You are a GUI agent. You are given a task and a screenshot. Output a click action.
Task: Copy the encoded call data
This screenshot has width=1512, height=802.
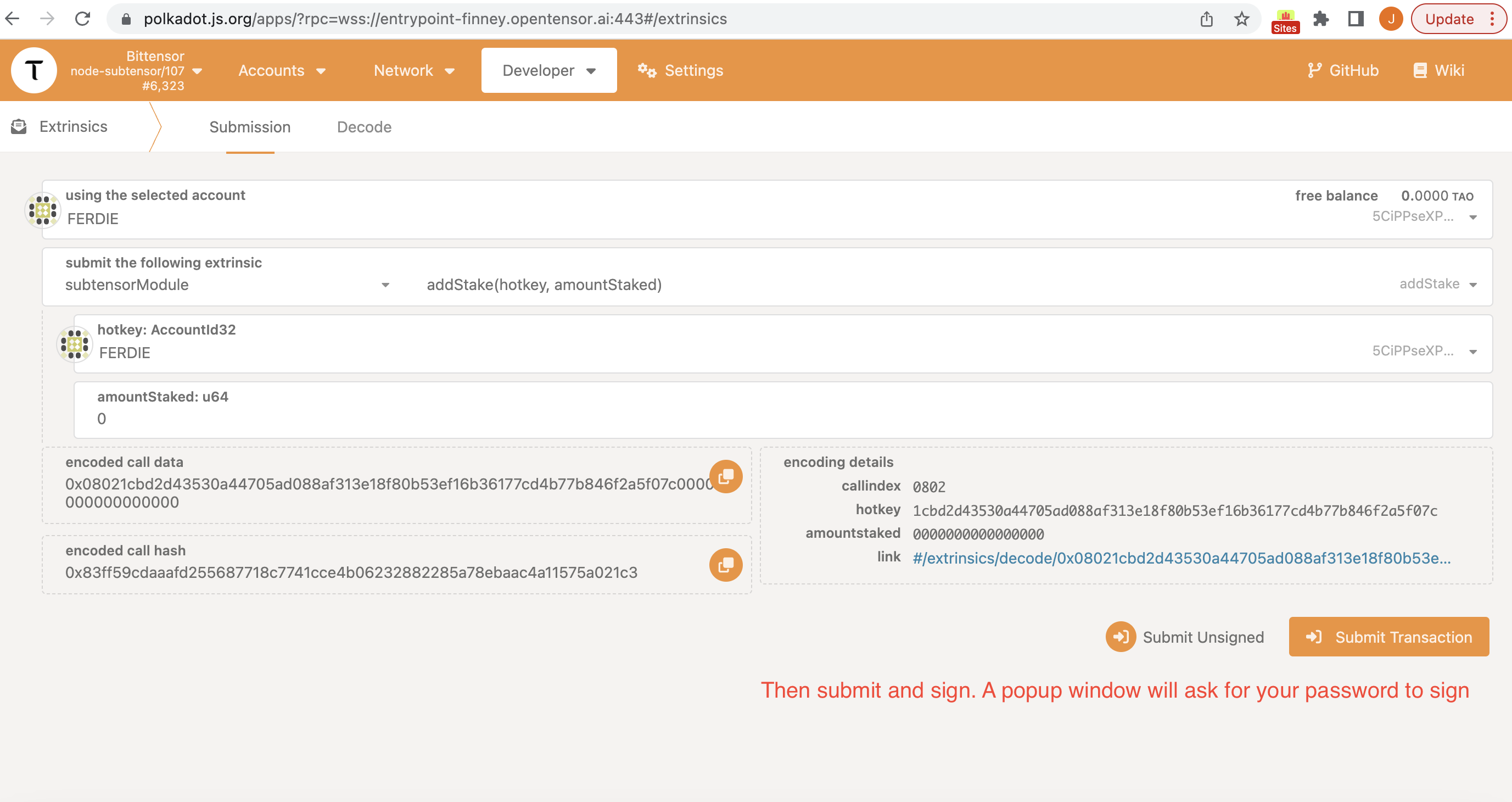point(725,476)
